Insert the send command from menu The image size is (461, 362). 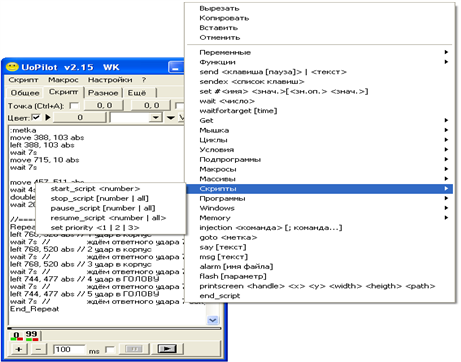point(319,72)
